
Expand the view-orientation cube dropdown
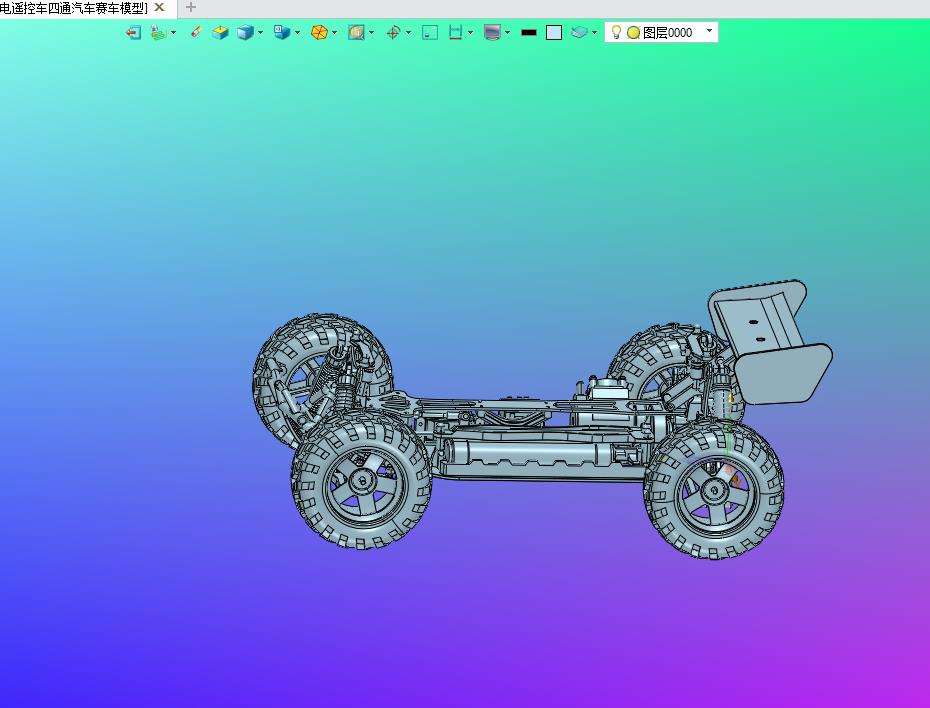tap(297, 33)
